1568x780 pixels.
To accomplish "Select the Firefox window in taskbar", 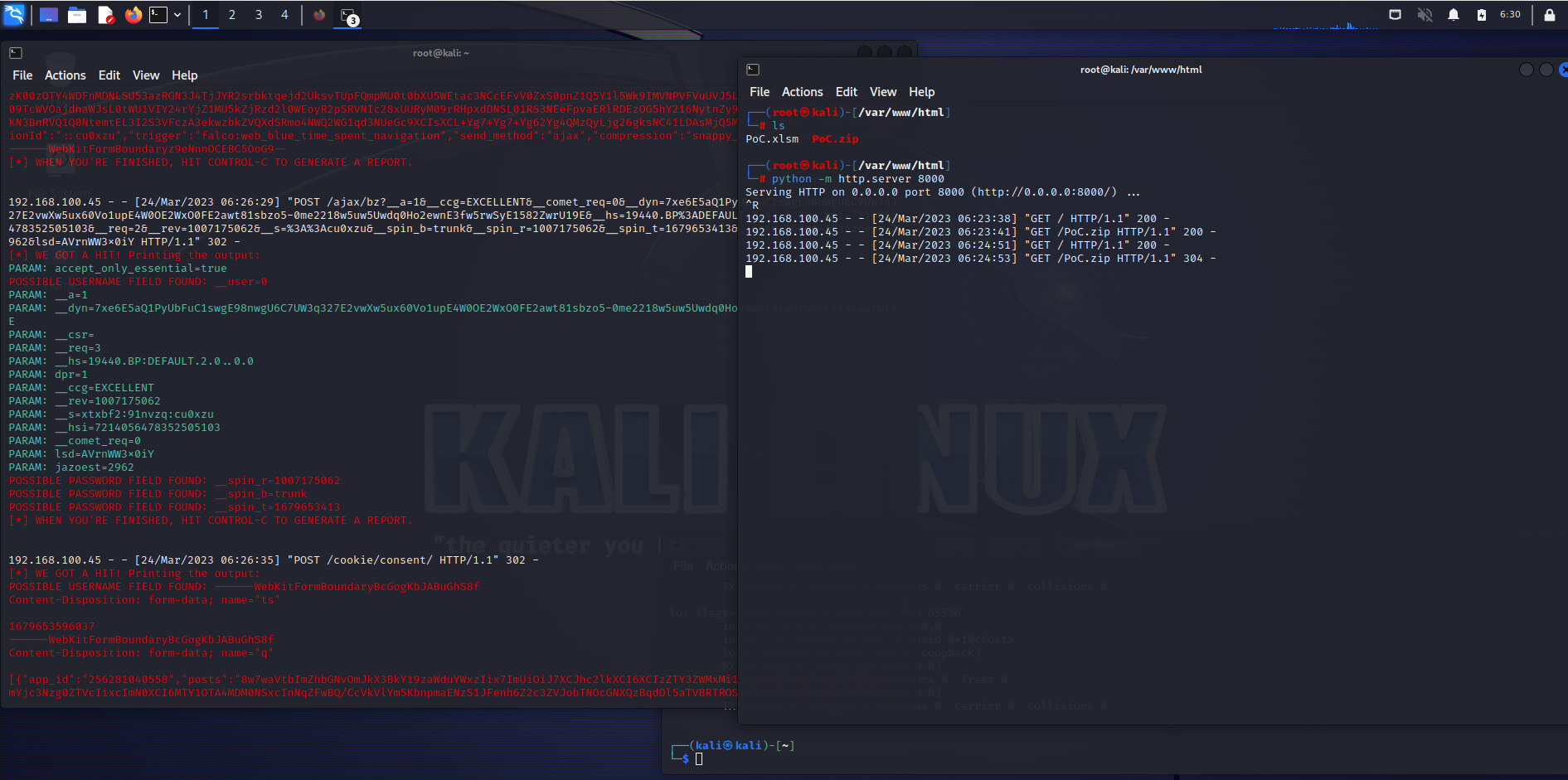I will [319, 15].
